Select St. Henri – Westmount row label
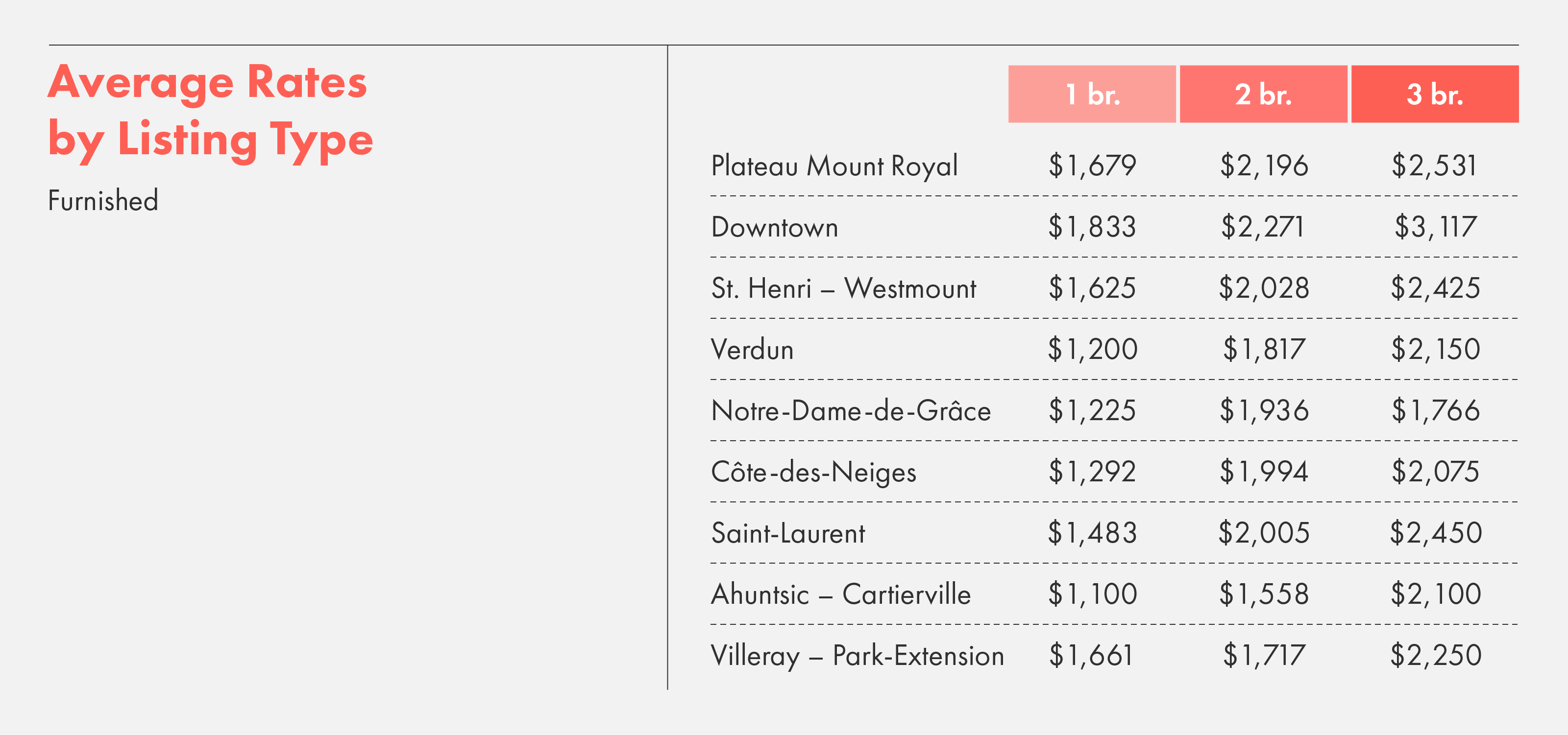The image size is (1568, 735). (x=844, y=288)
